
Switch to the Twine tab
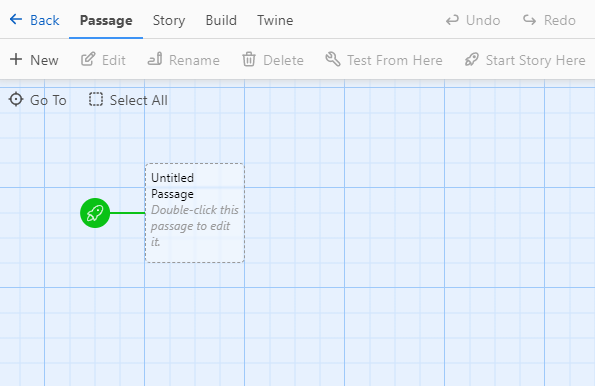click(275, 20)
